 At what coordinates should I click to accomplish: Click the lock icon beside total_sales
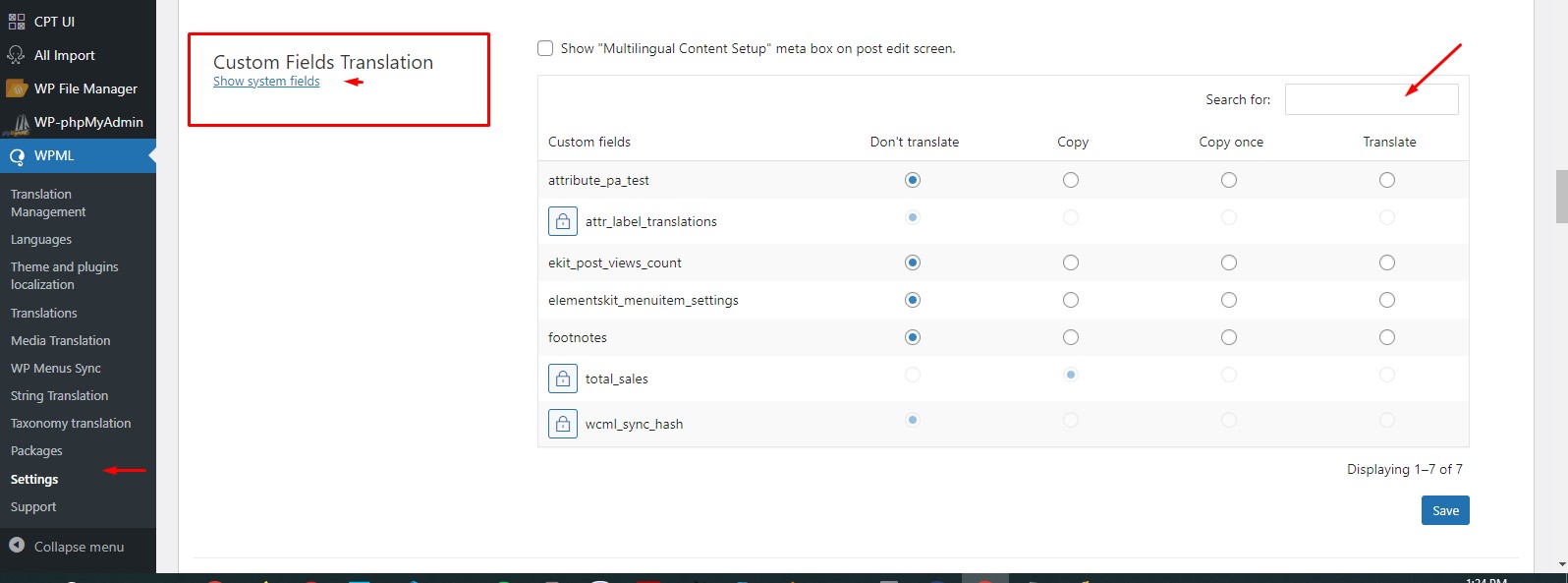(563, 379)
